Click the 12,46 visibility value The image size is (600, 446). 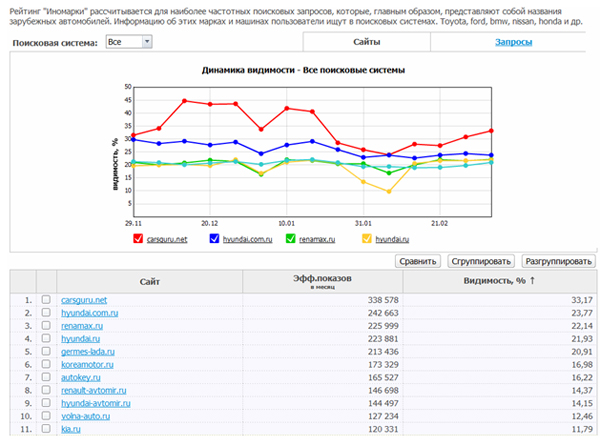point(582,417)
